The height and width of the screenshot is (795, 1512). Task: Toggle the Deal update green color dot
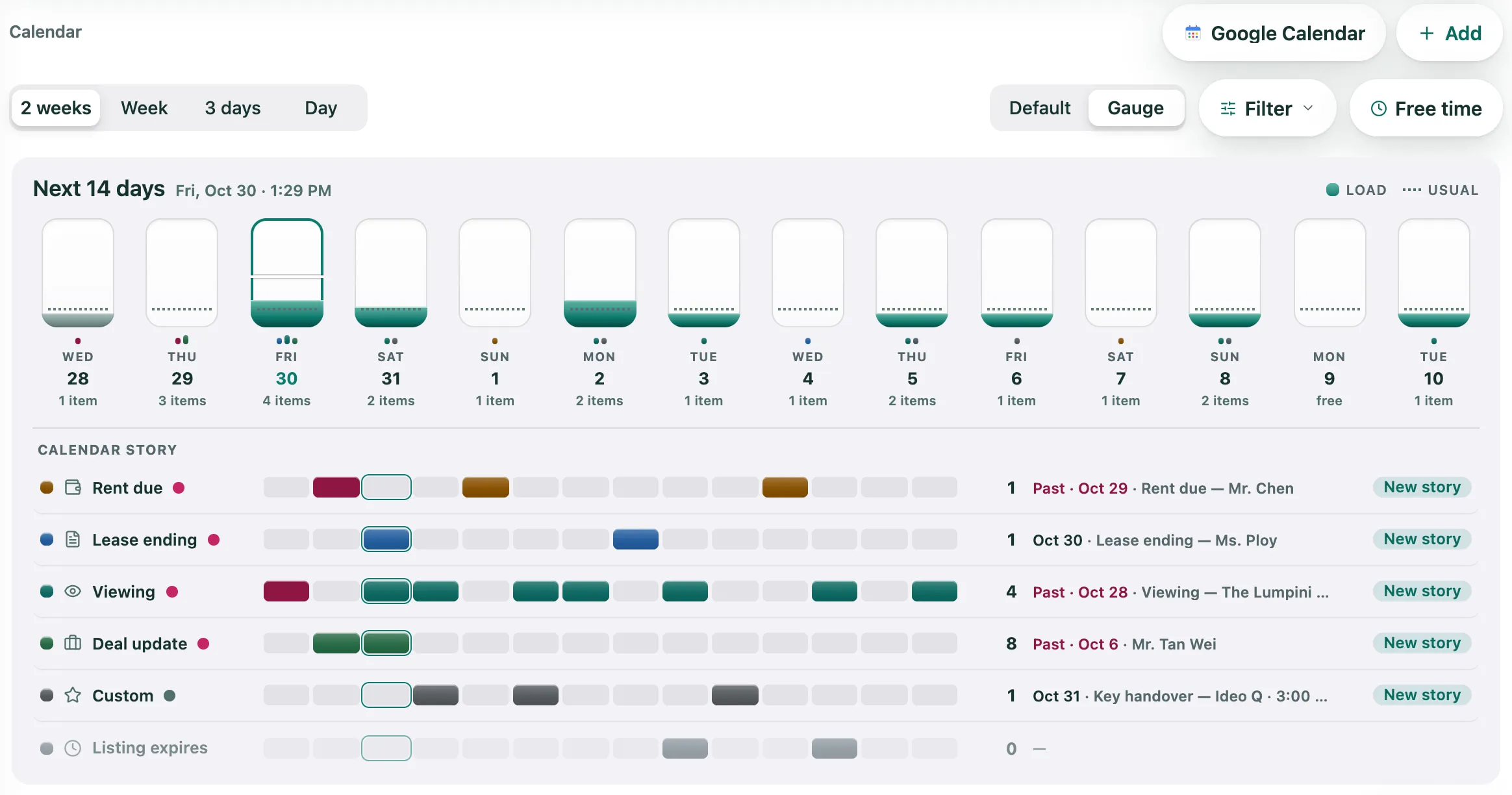(x=47, y=644)
